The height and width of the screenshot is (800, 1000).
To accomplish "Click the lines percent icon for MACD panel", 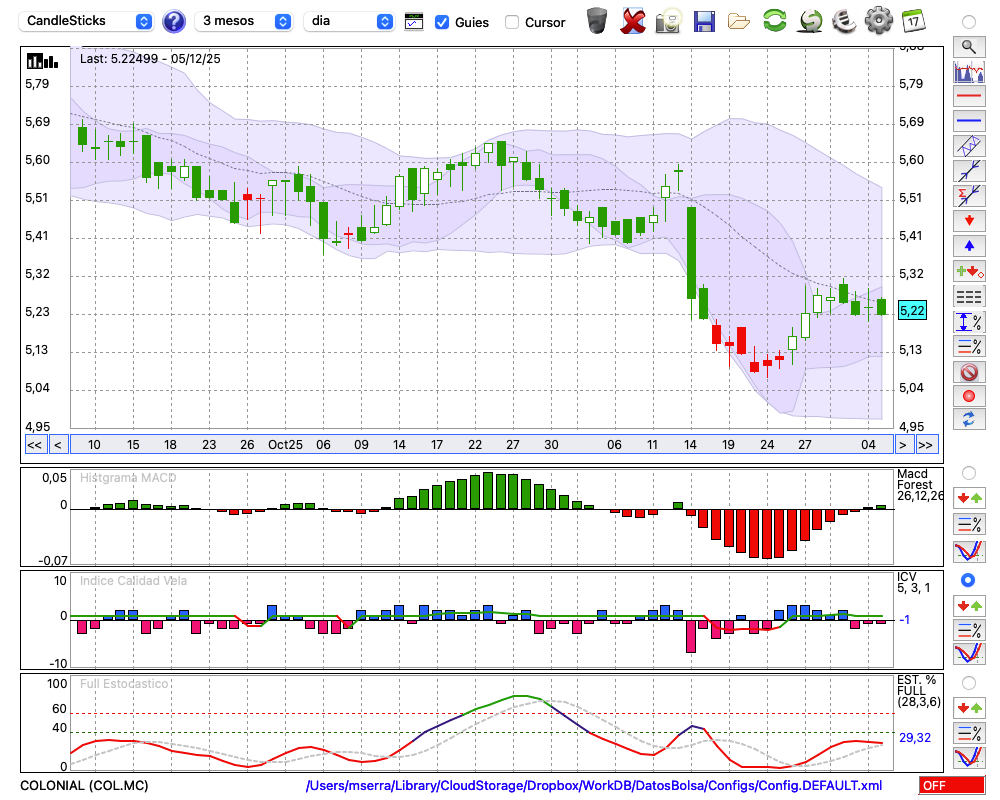I will [969, 524].
